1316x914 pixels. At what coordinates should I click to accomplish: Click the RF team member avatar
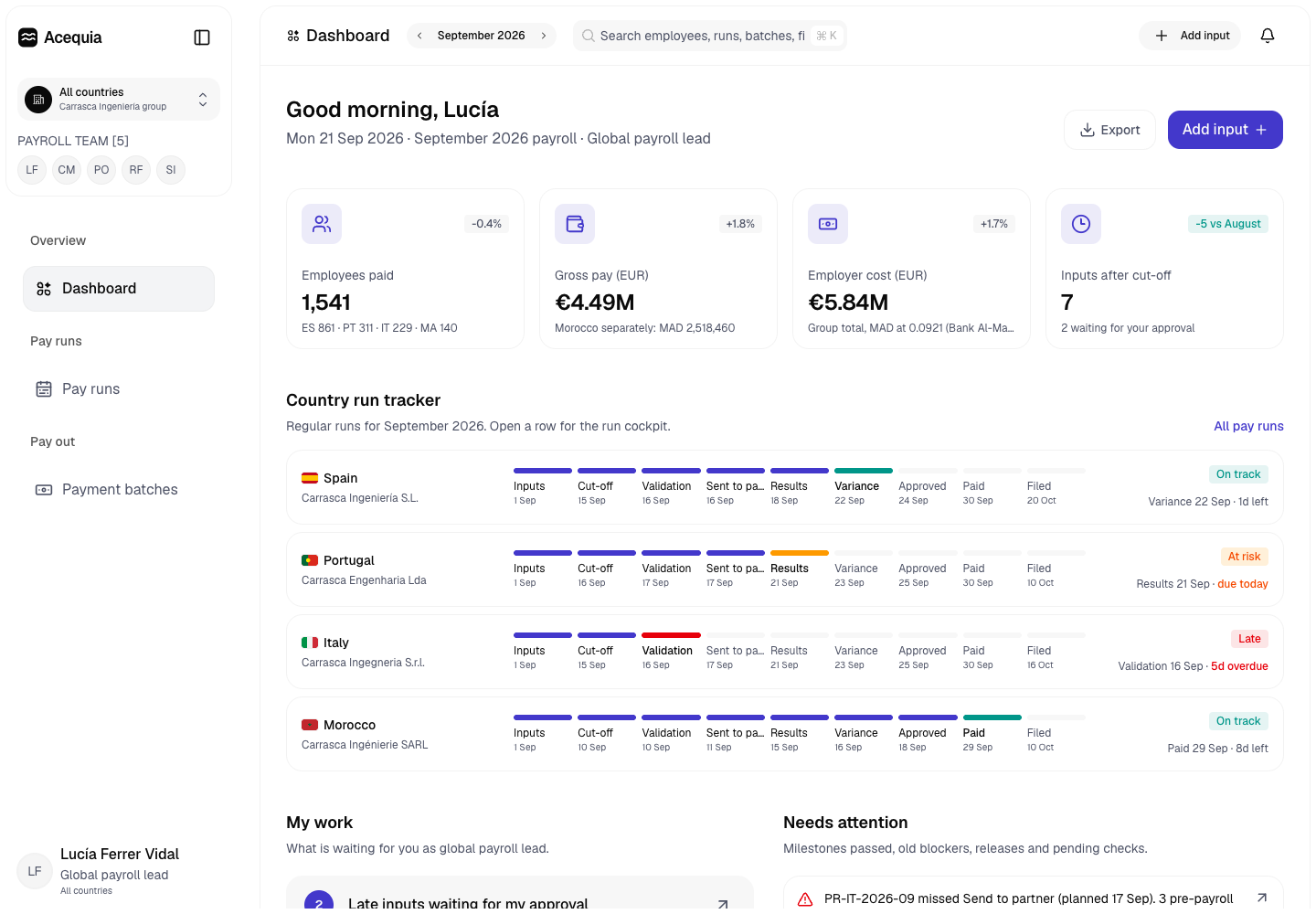(136, 170)
